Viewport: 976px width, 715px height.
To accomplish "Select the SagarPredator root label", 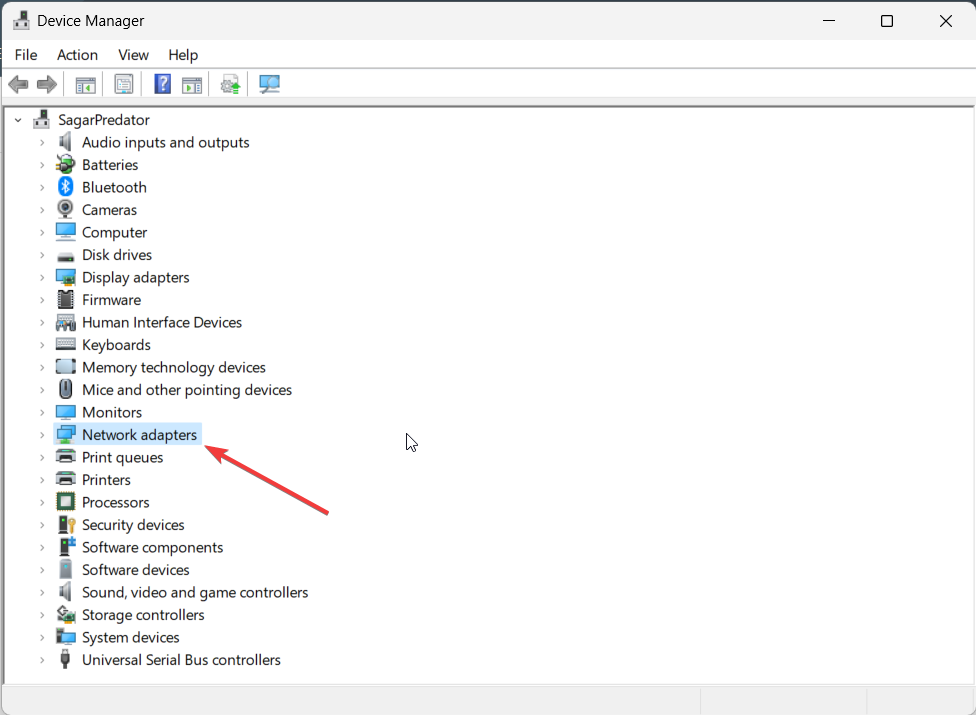I will click(x=104, y=119).
